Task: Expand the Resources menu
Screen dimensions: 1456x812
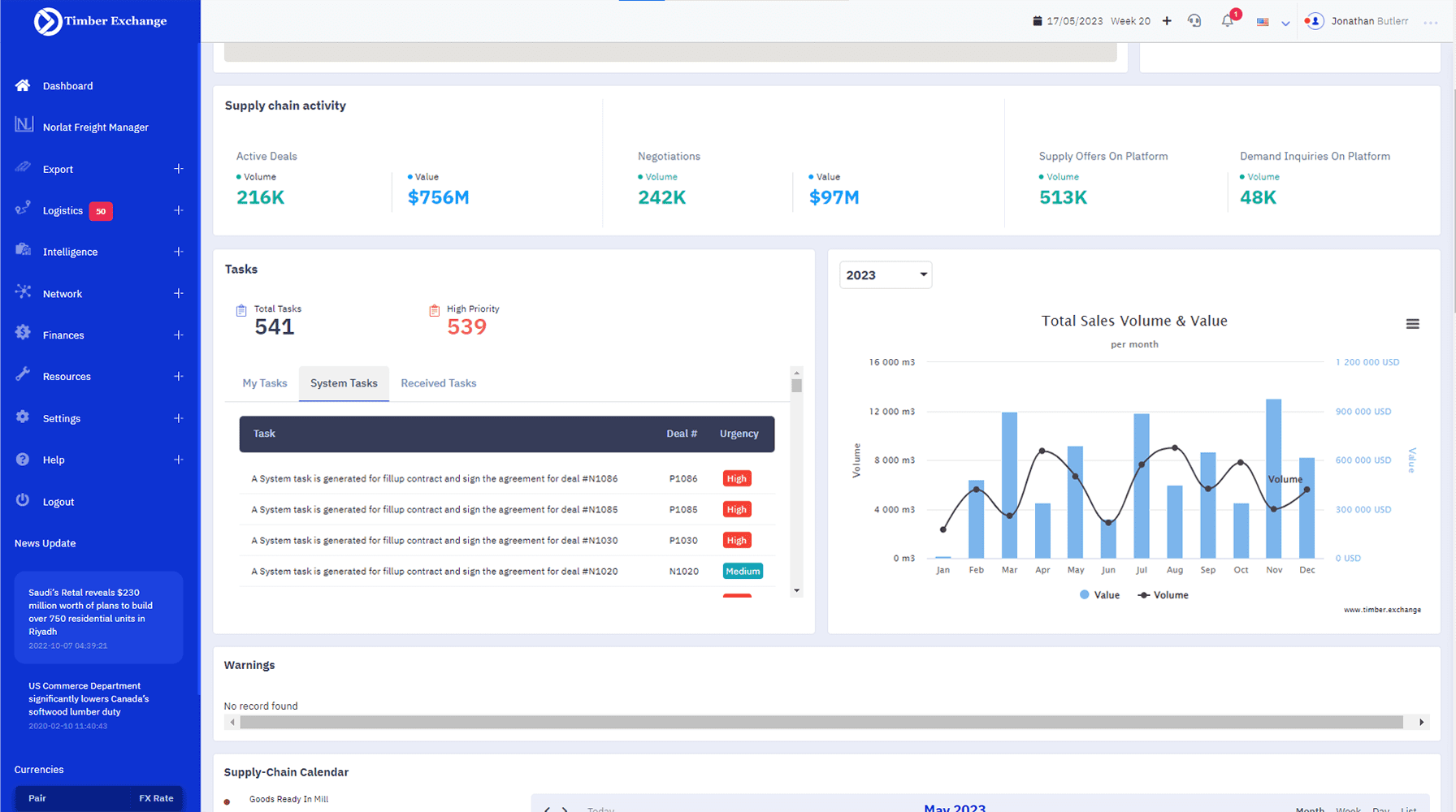Action: [179, 376]
